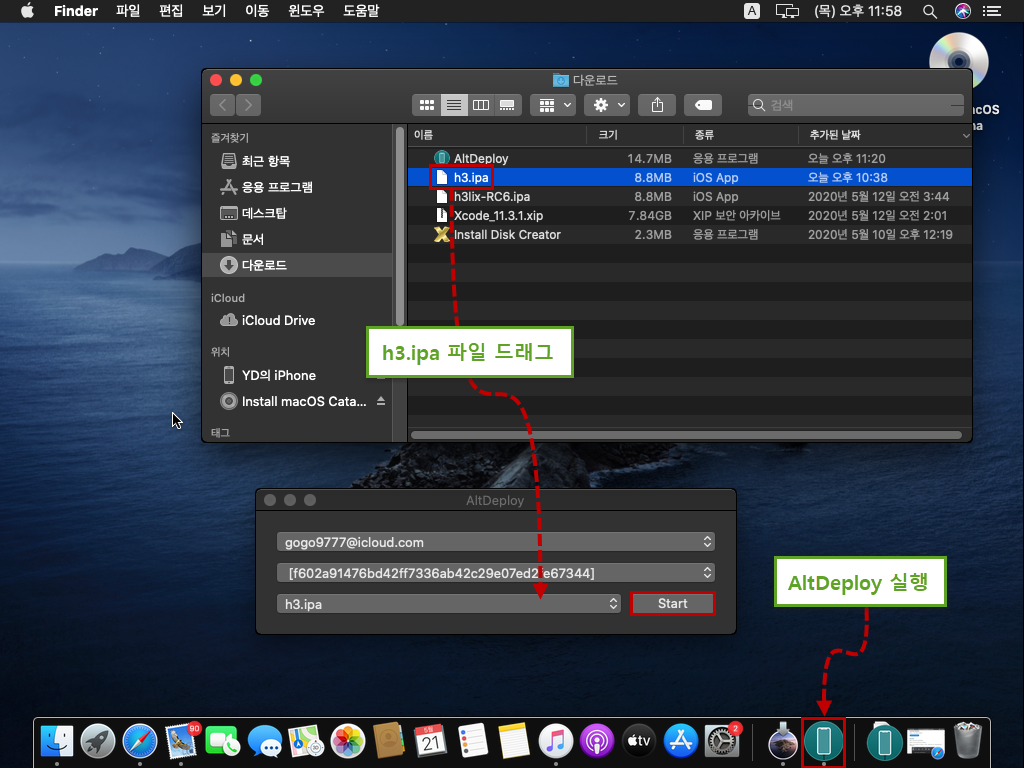Open the h3.ipa file dropdown in AltDeploy
This screenshot has width=1024, height=768.
(x=449, y=603)
